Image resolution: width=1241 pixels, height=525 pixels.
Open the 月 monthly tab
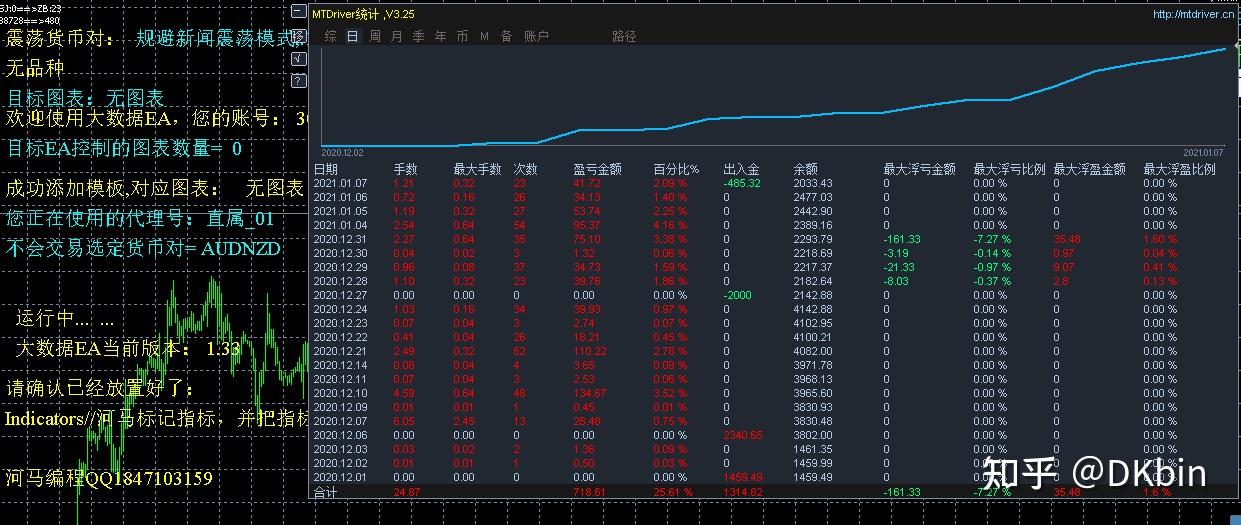pos(397,36)
